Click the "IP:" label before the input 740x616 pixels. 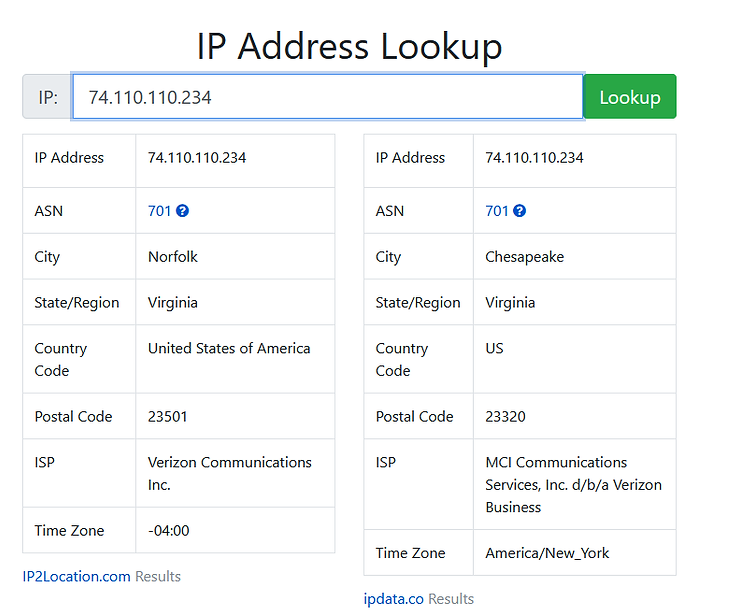pyautogui.click(x=48, y=97)
